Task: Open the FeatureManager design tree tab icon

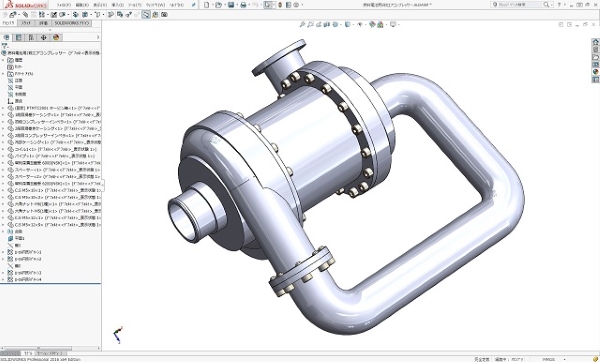Action: (6, 38)
